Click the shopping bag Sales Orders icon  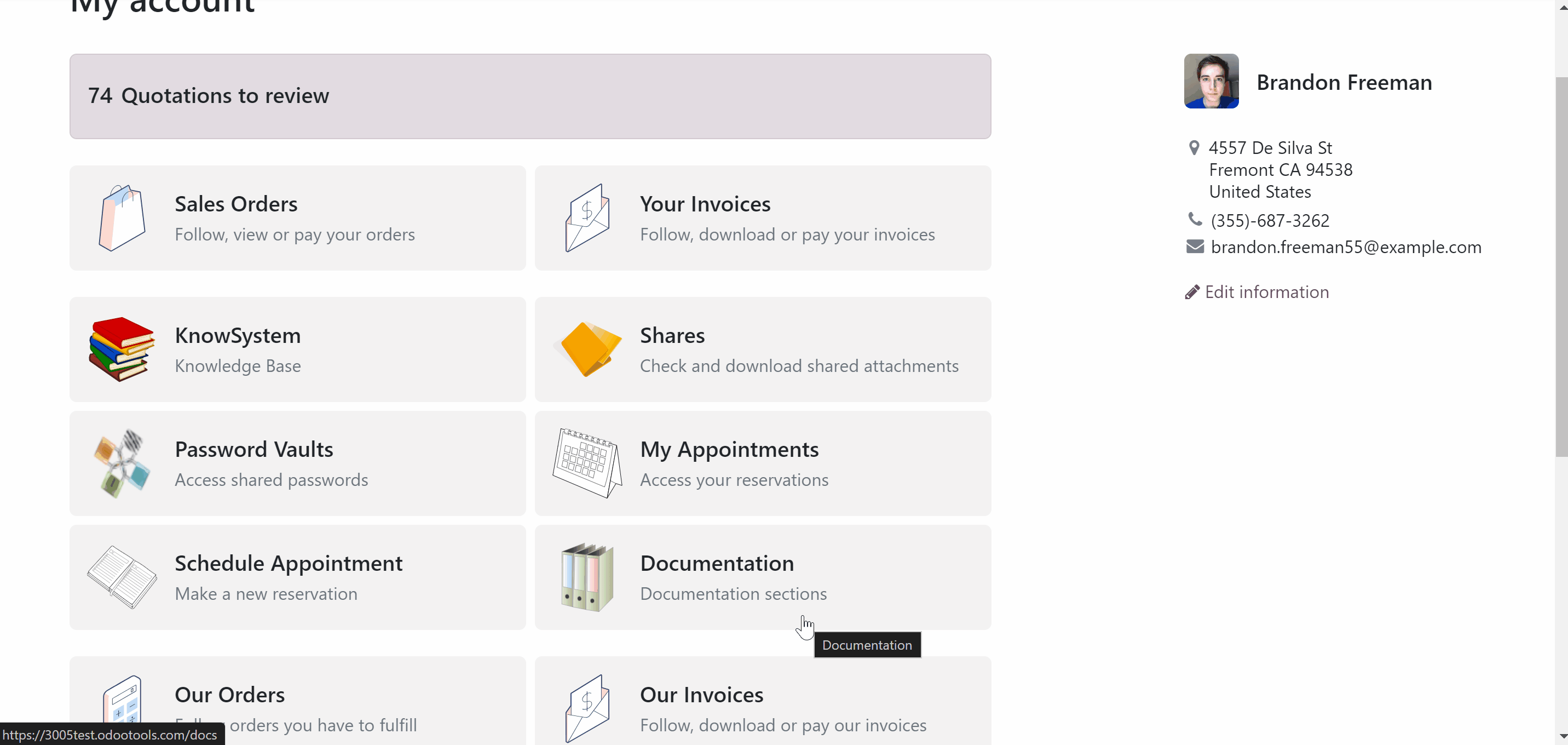[x=122, y=218]
